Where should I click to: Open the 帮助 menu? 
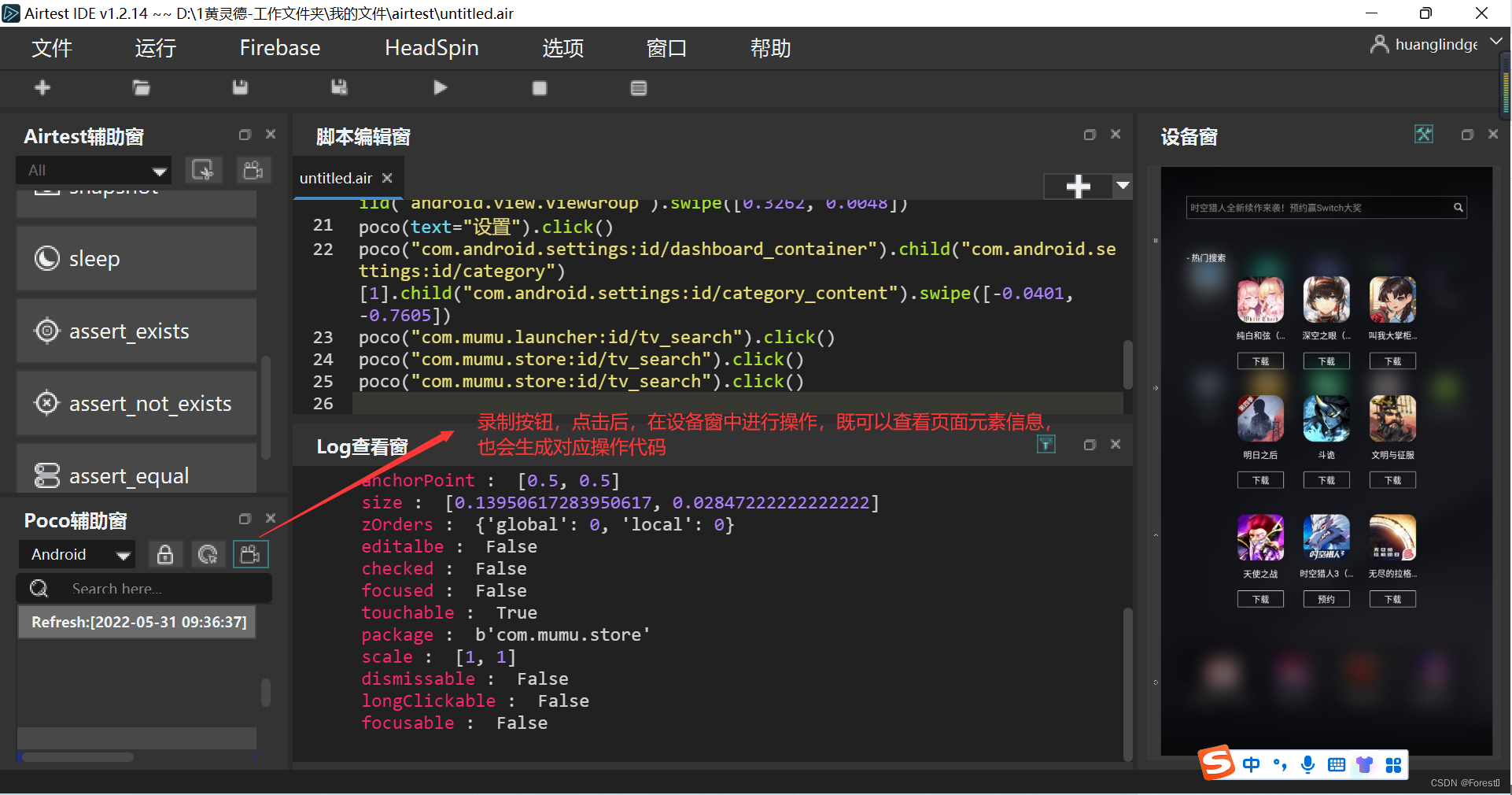(770, 48)
